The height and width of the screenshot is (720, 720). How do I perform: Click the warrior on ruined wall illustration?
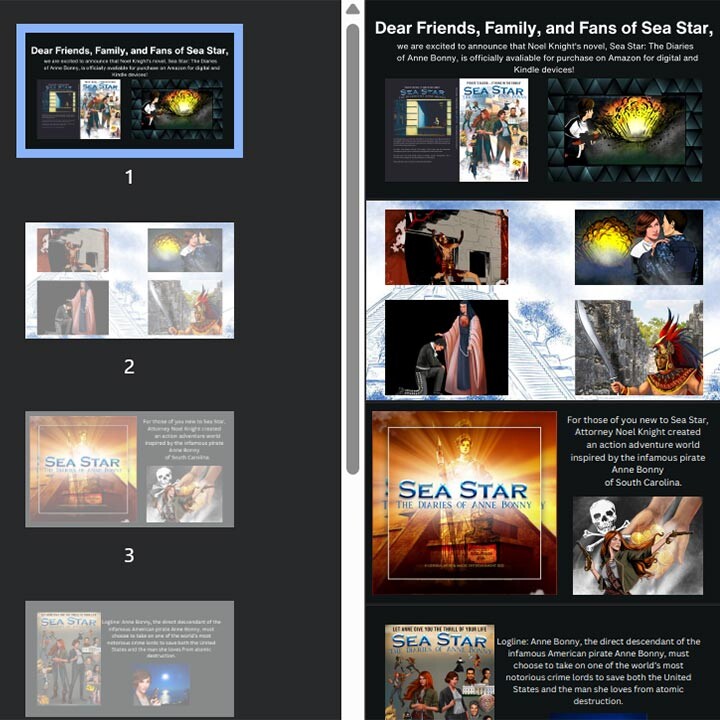(x=446, y=247)
